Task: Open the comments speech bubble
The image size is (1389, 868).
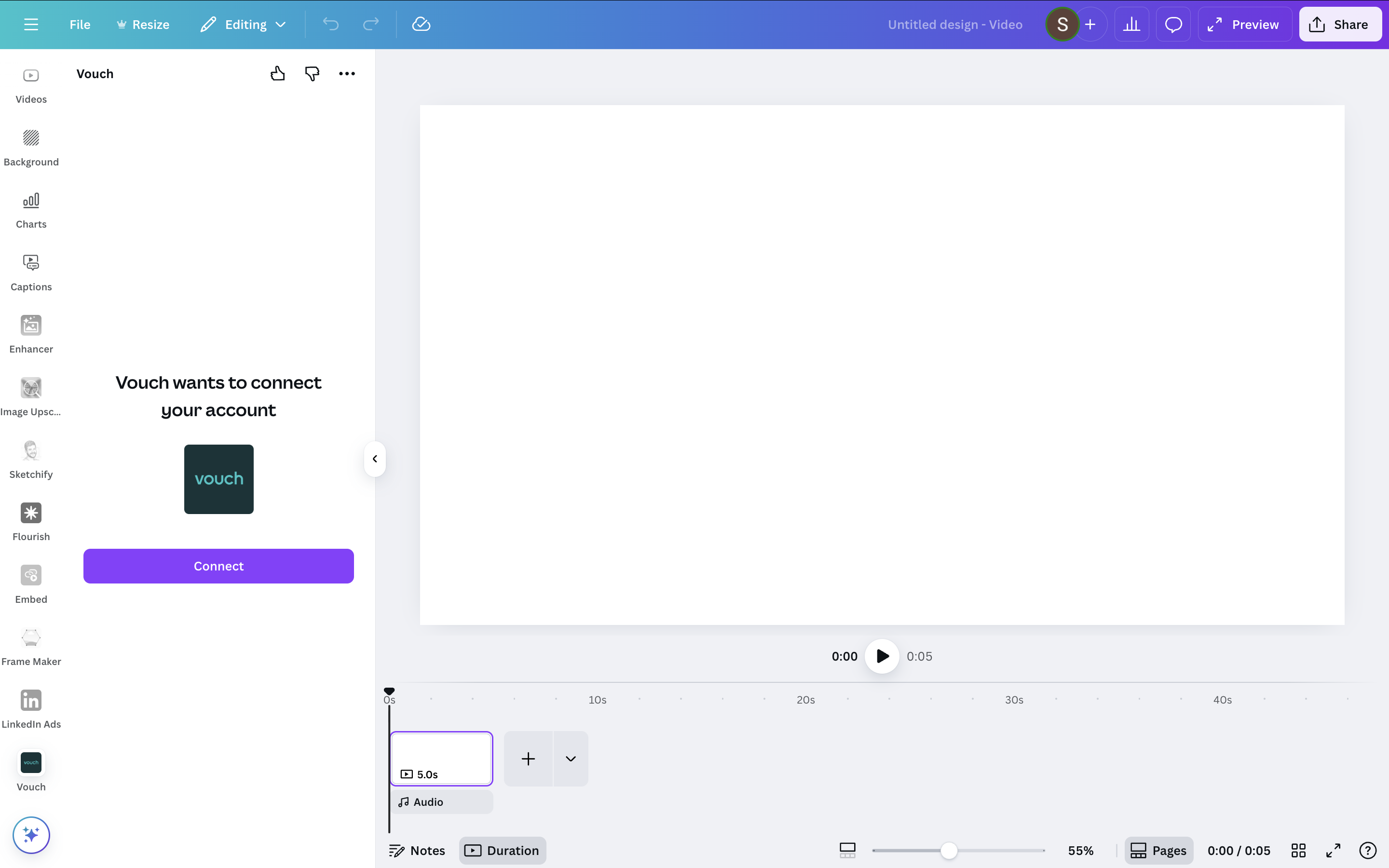Action: (x=1173, y=24)
